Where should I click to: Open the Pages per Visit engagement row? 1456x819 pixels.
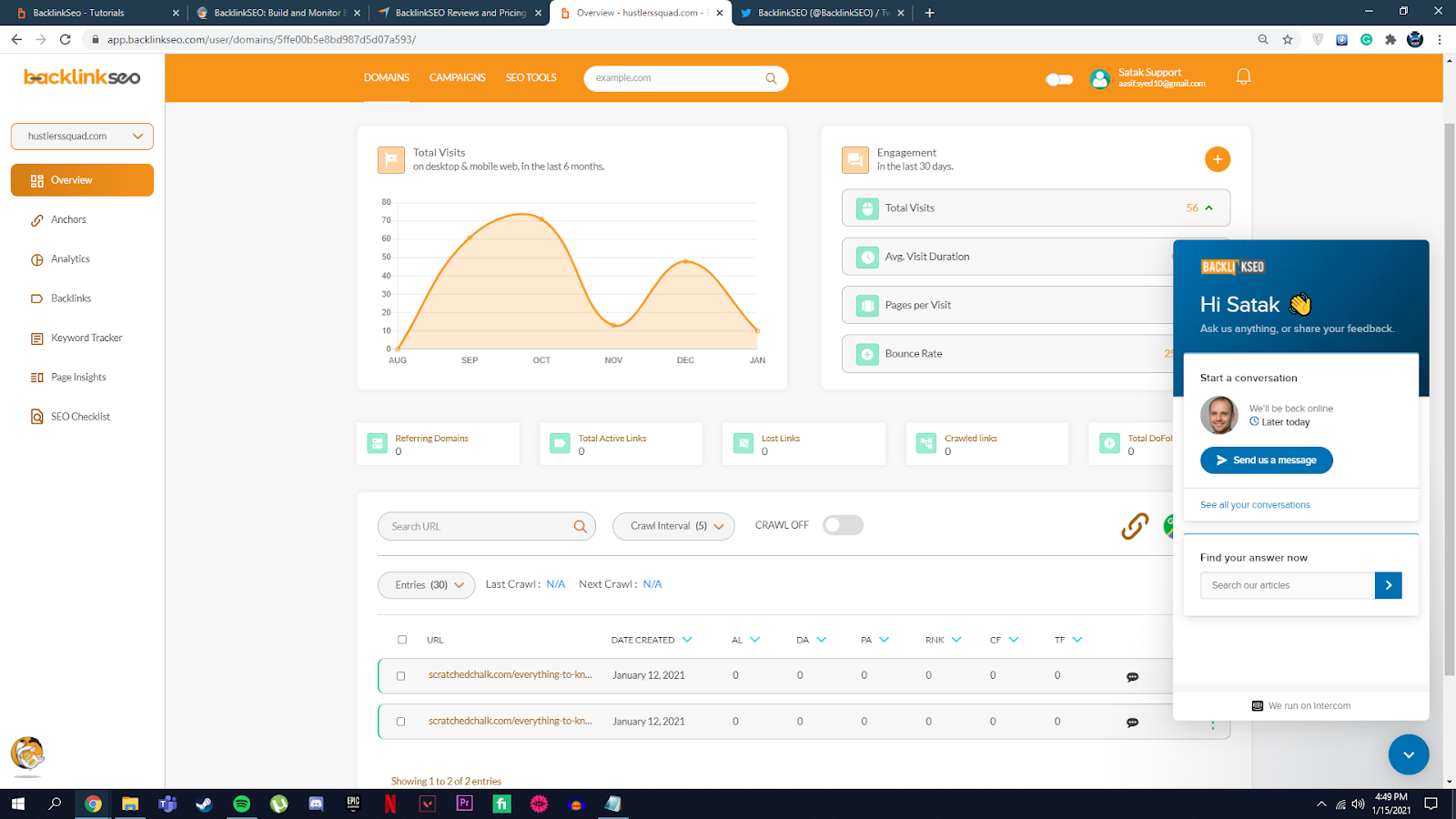coord(1036,306)
